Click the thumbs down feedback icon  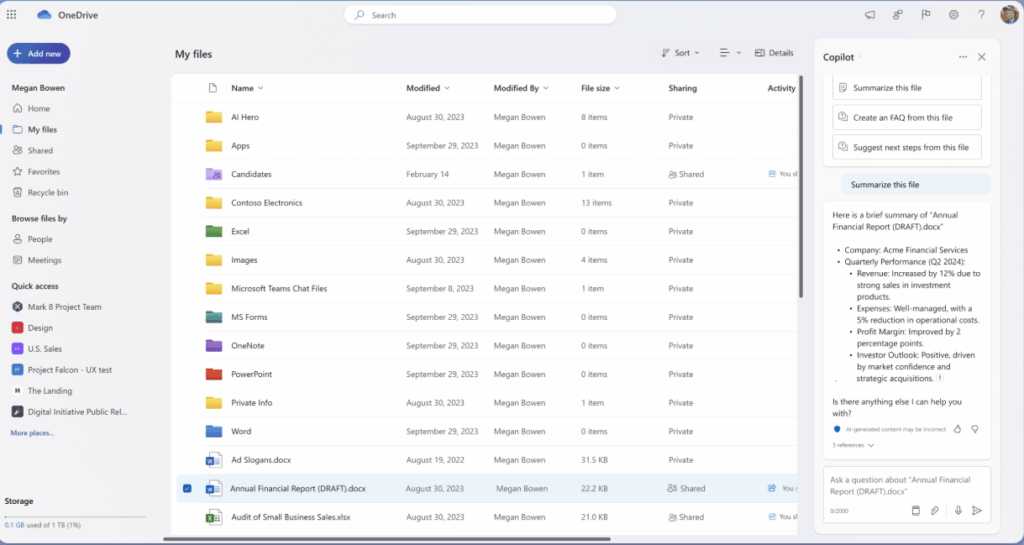coord(974,429)
